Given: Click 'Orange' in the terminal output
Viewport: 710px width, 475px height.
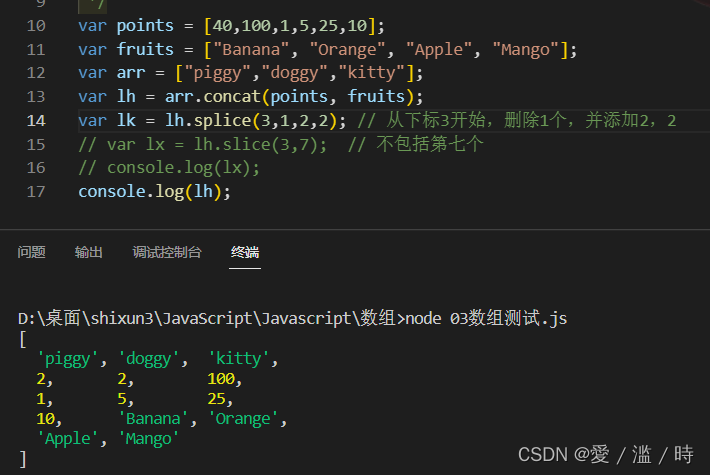Looking at the screenshot, I should (243, 419).
